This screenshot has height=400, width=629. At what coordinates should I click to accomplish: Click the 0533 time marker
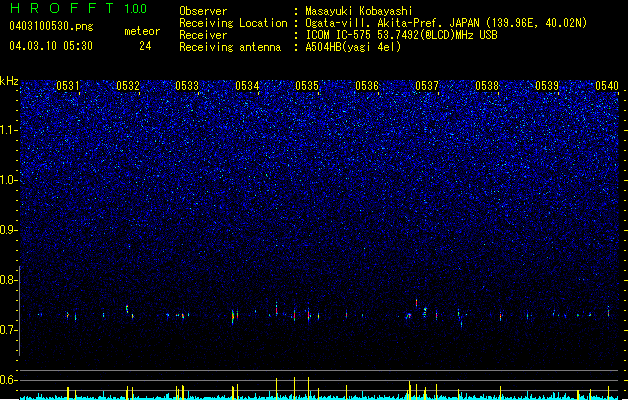point(187,86)
